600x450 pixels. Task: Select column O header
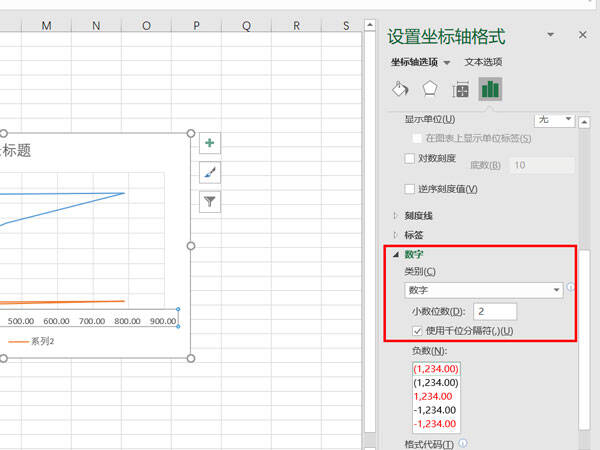(146, 26)
